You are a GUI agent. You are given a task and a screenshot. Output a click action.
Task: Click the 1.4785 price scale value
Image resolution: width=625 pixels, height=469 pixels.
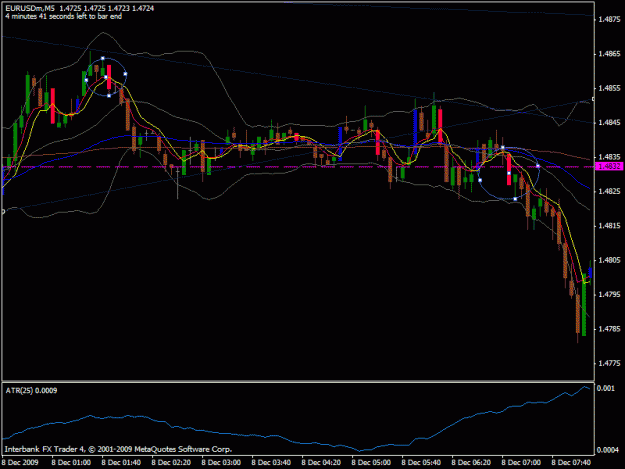(x=609, y=329)
